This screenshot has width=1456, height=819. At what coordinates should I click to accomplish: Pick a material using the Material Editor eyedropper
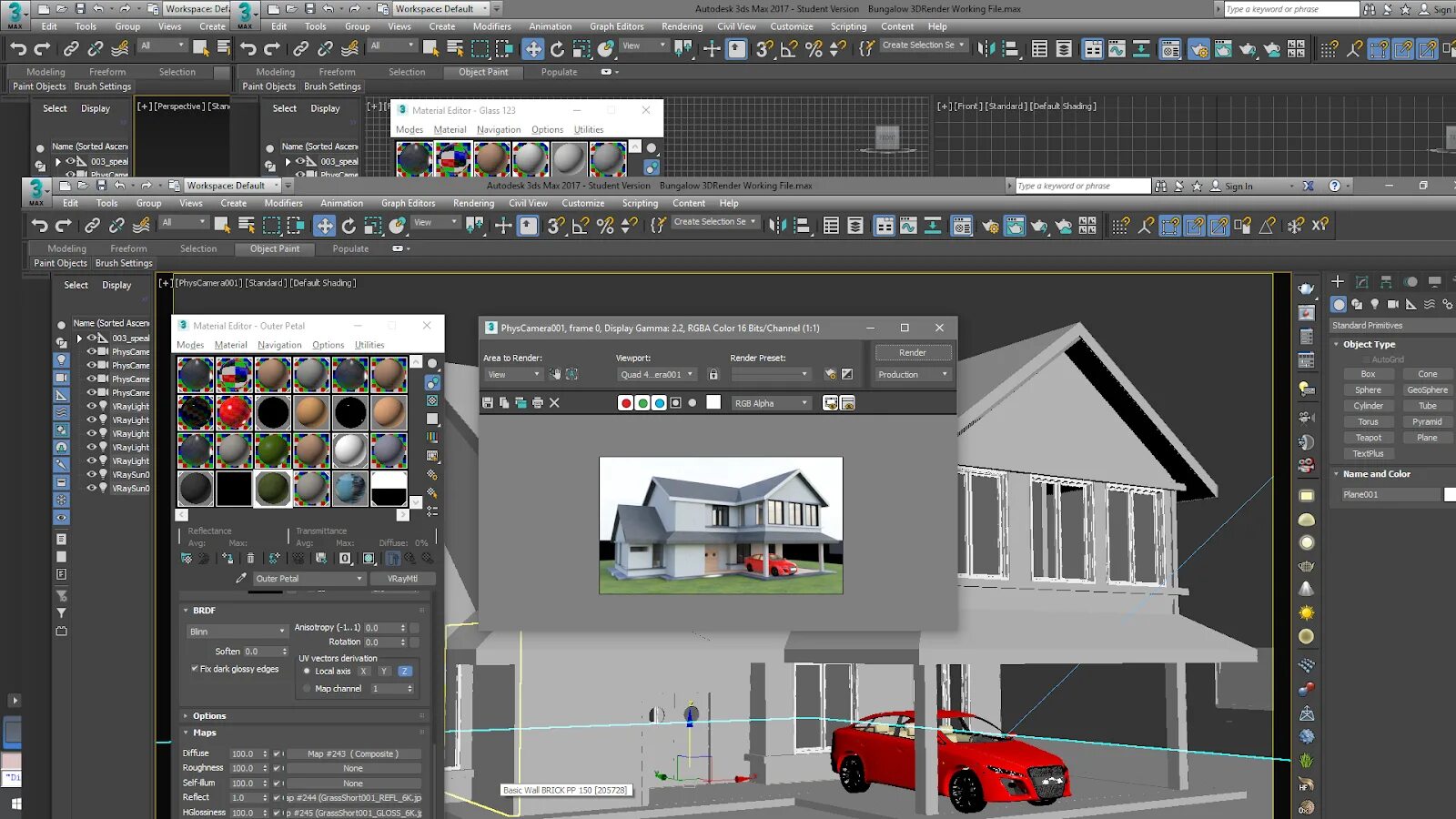(241, 577)
